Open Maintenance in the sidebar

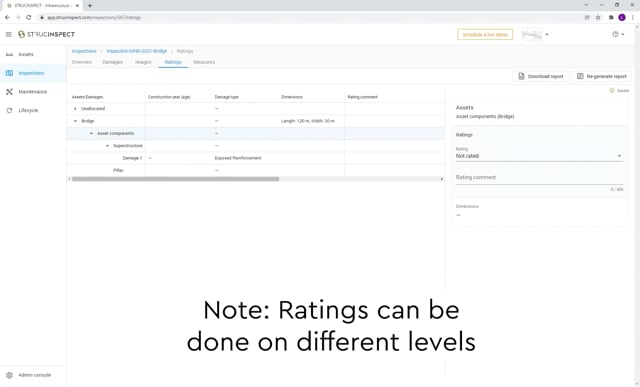point(33,92)
